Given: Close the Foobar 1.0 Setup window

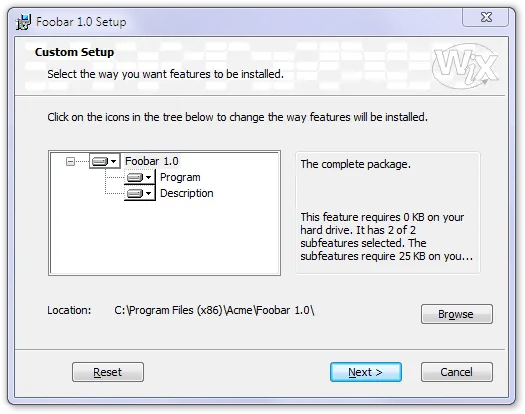Looking at the screenshot, I should 486,17.
